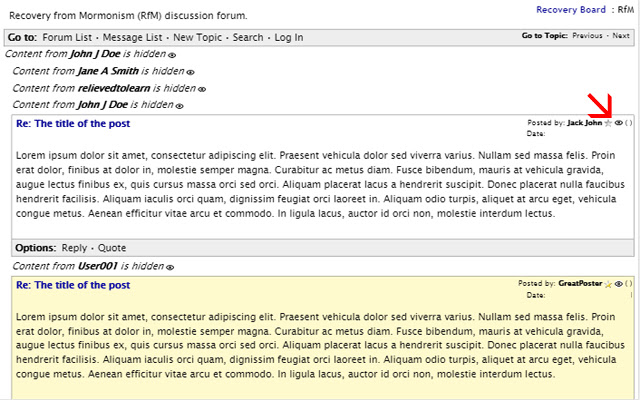Jump to the Next topic
Viewport: 640px width, 400px height.
[621, 36]
